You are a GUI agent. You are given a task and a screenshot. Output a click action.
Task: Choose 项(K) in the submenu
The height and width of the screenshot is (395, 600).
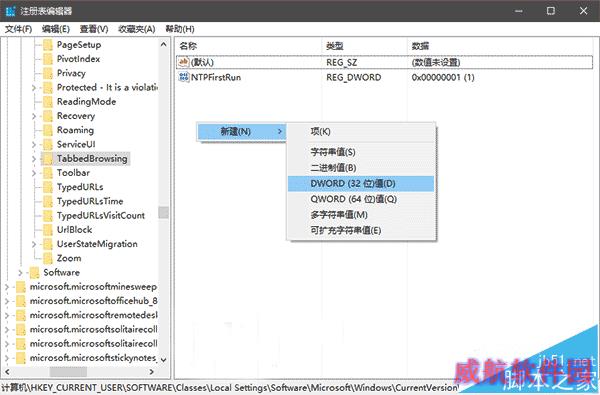(x=361, y=132)
